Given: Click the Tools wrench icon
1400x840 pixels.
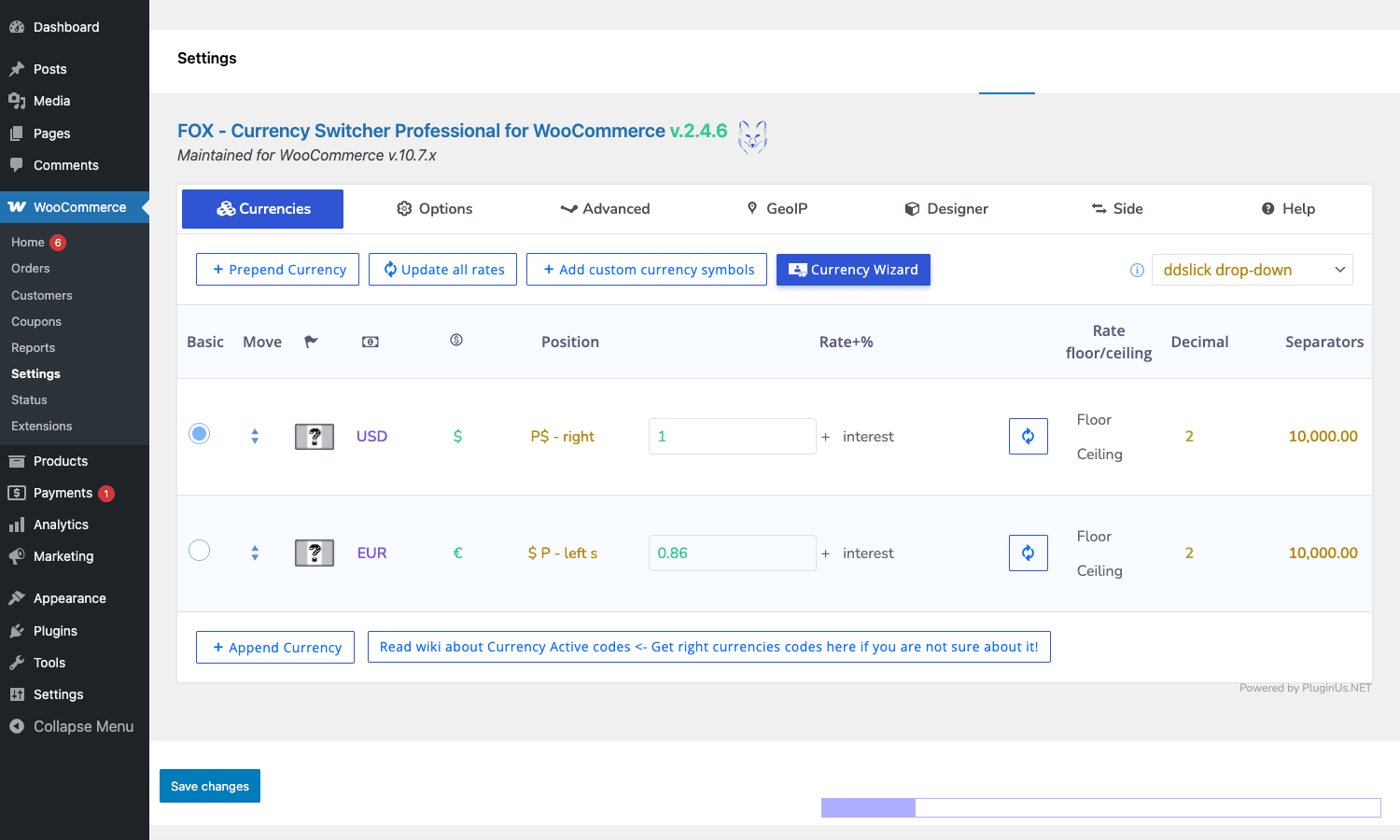Looking at the screenshot, I should click(17, 663).
